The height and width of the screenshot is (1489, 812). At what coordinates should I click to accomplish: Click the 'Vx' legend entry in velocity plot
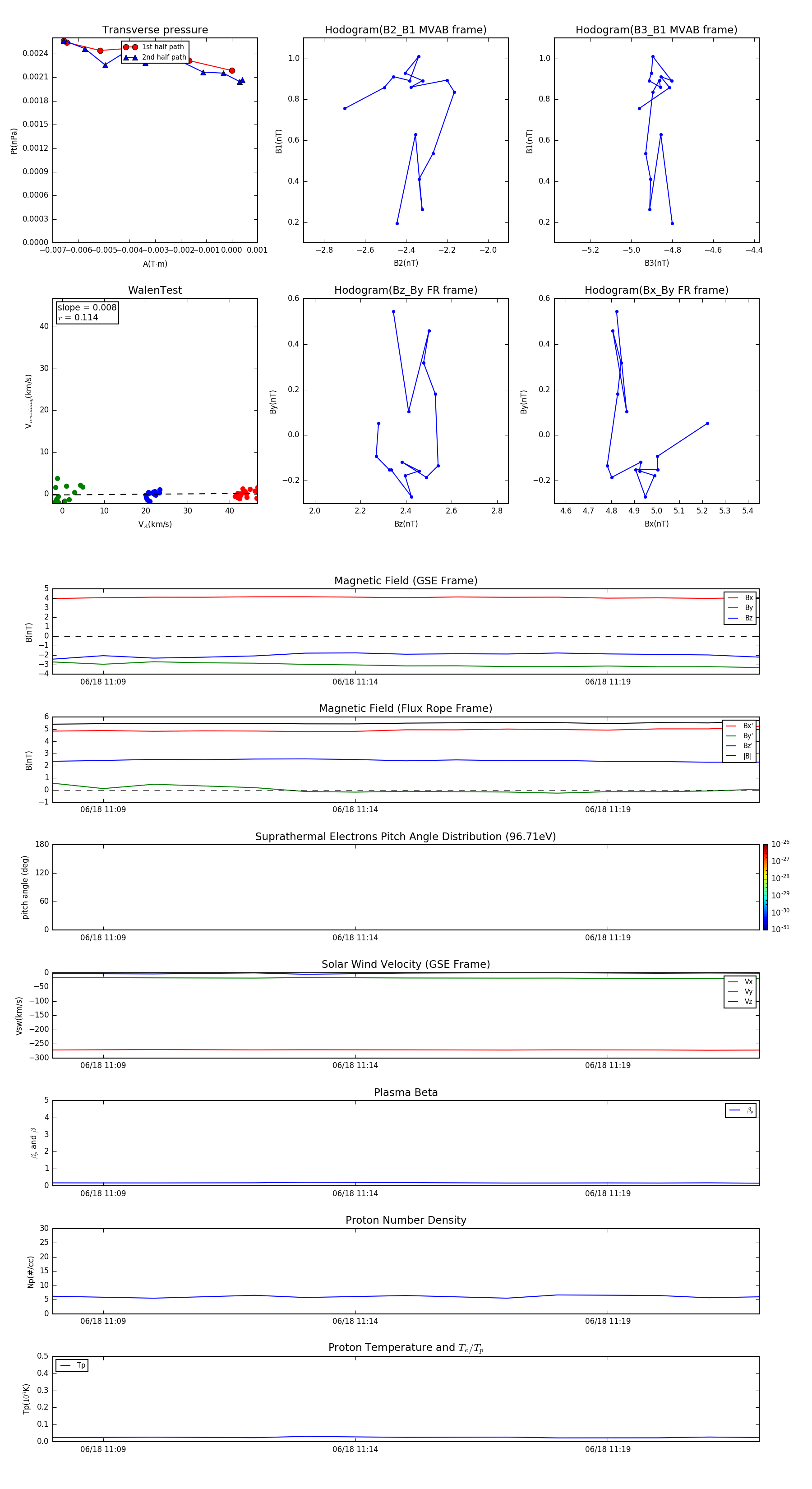click(740, 981)
